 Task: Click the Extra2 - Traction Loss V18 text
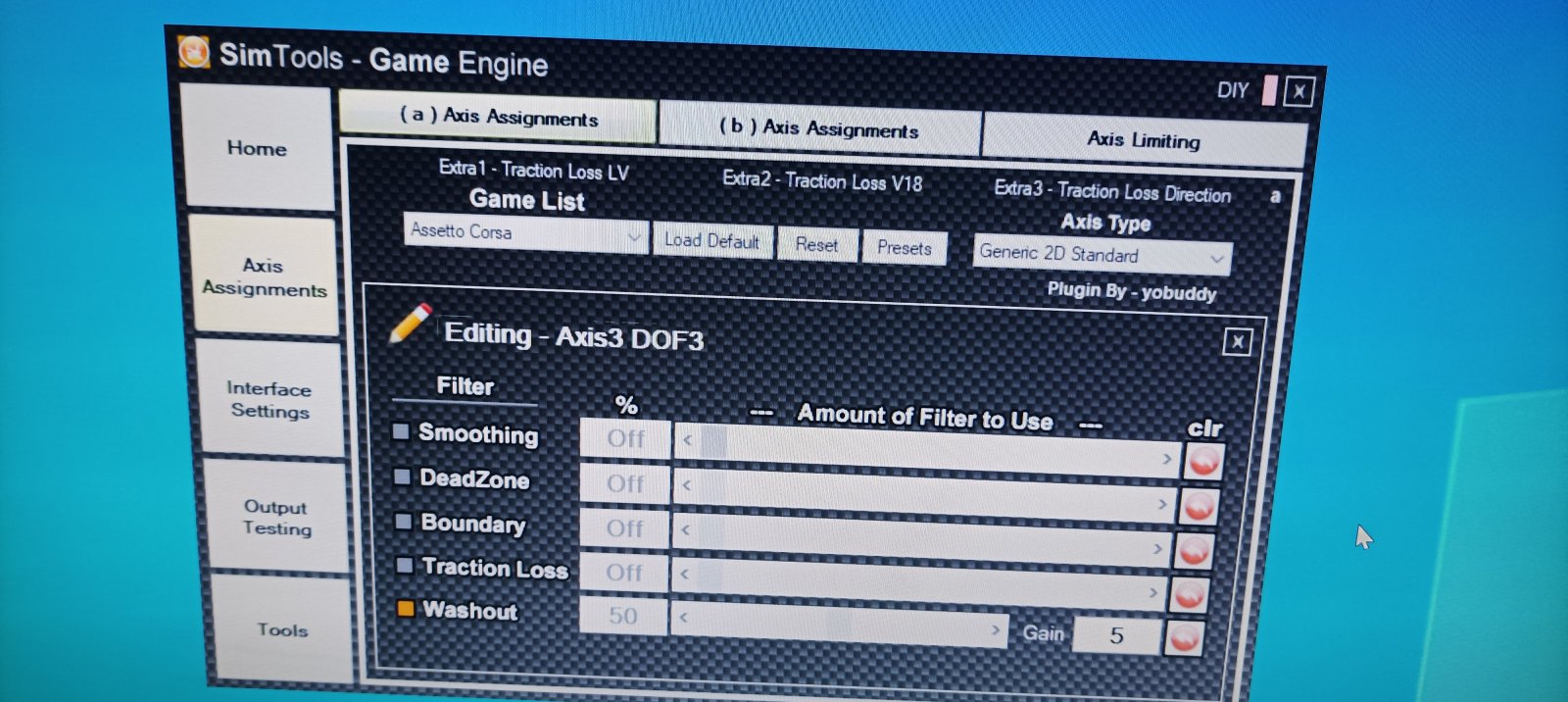[x=822, y=181]
